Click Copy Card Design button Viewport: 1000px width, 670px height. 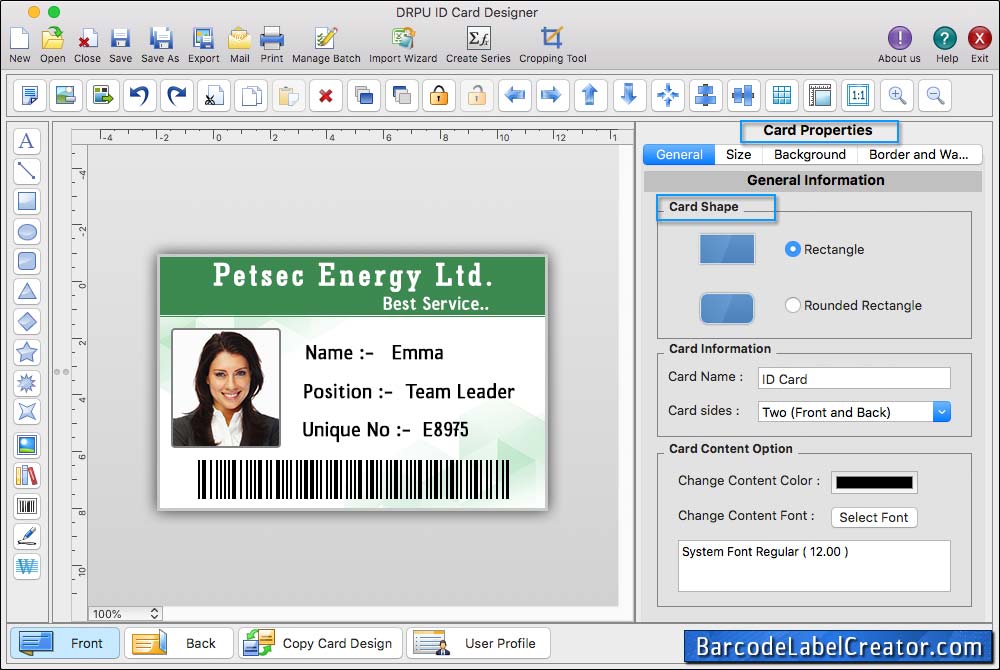[320, 643]
